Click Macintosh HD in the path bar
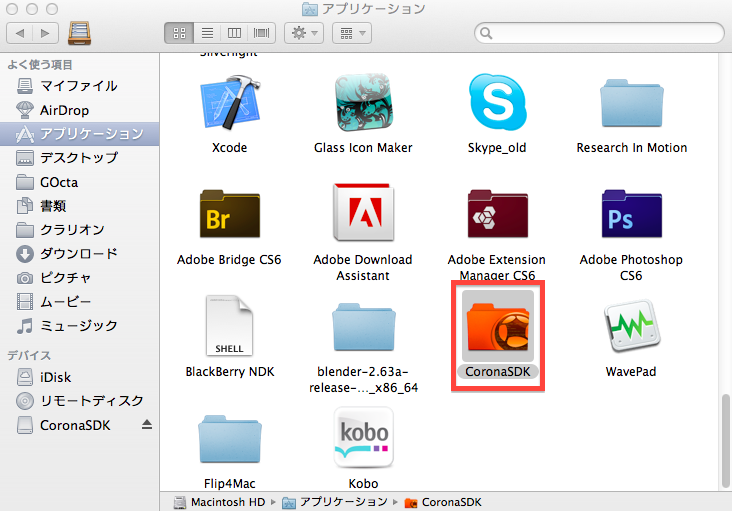 coord(219,502)
